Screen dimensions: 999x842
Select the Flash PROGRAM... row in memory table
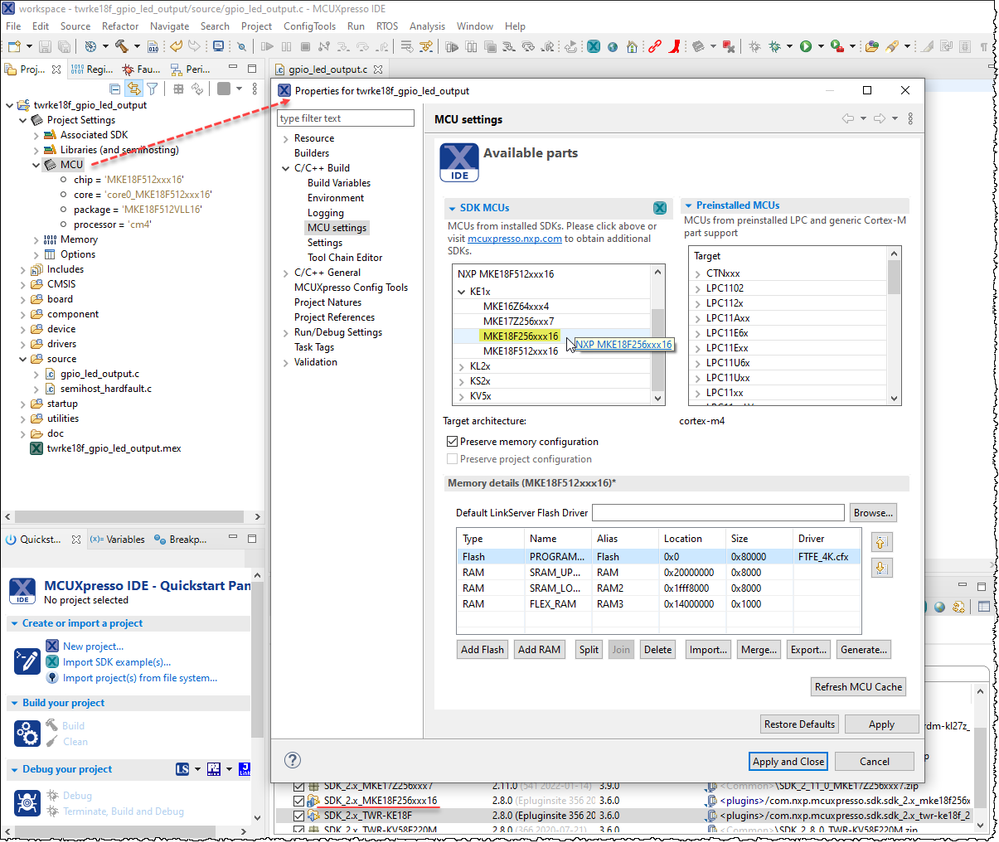[x=658, y=557]
